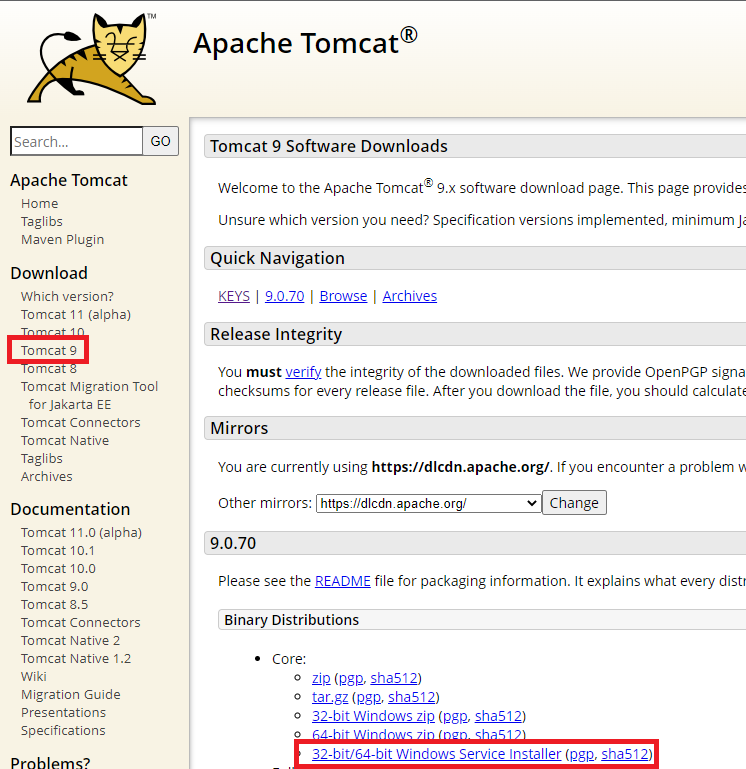
Task: Click the KEYS quick navigation link
Action: coord(234,296)
